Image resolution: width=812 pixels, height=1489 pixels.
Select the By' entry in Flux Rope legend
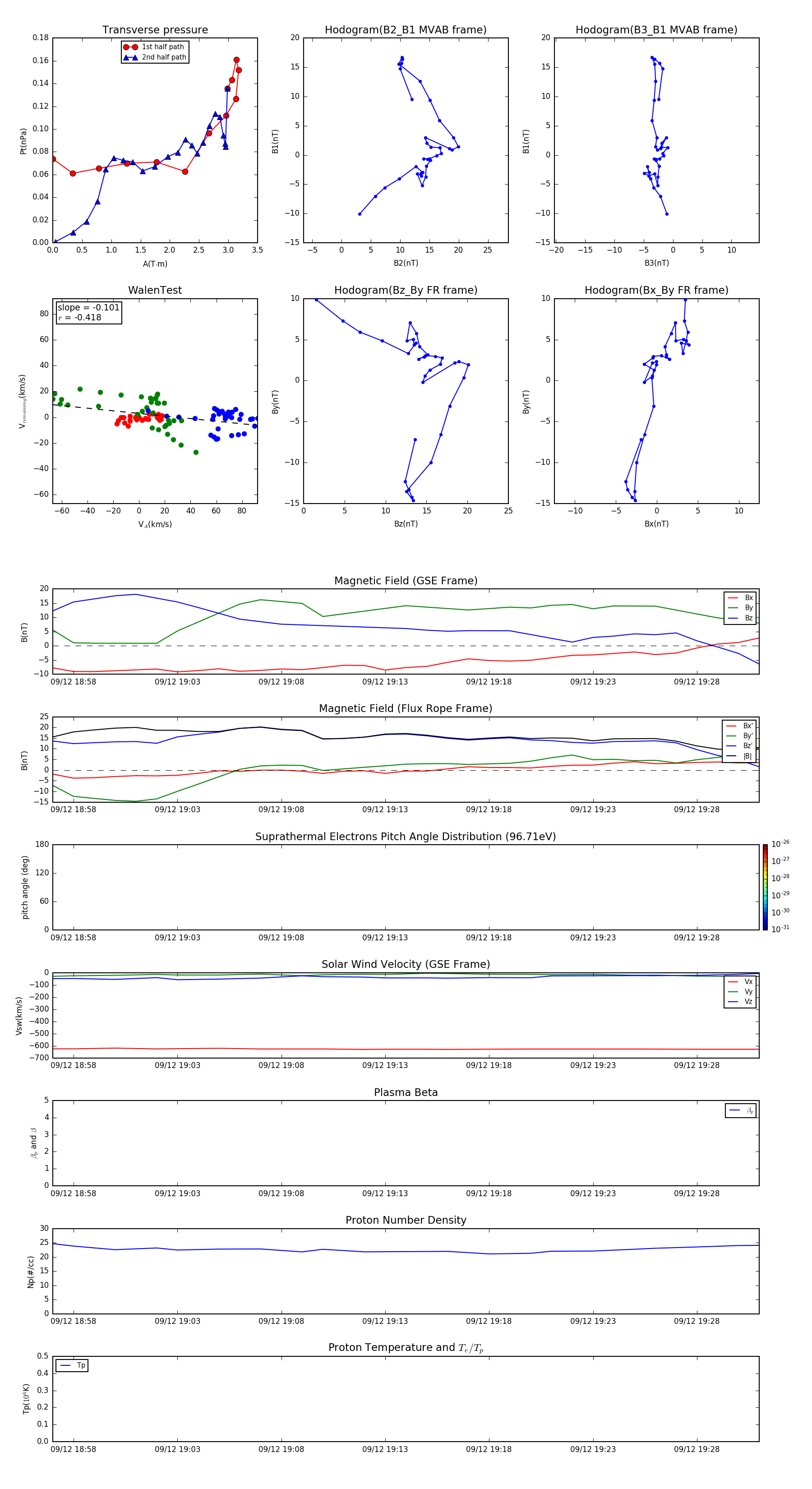(739, 736)
